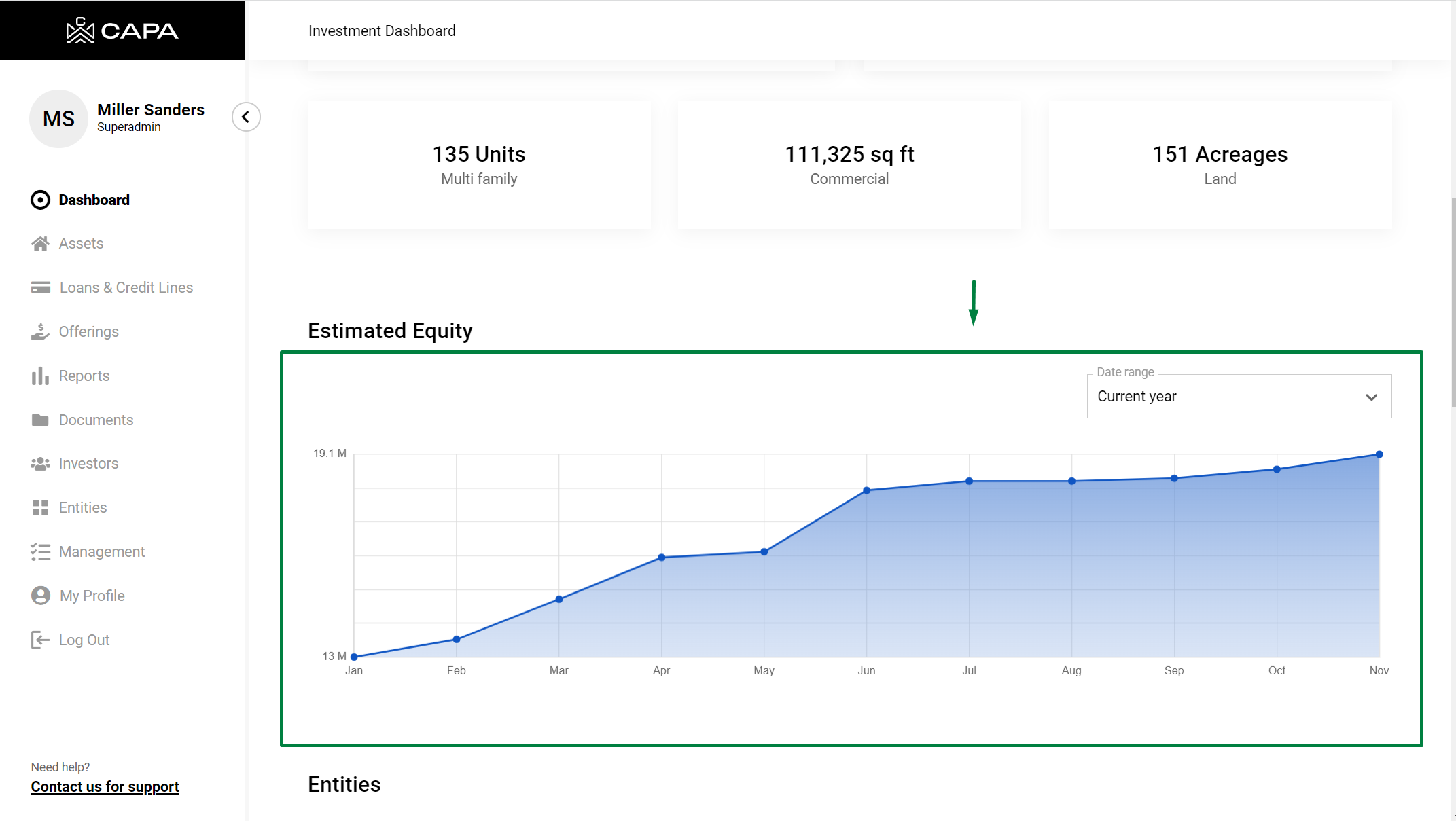This screenshot has height=821, width=1456.
Task: Click the Investors people icon
Action: pos(40,464)
